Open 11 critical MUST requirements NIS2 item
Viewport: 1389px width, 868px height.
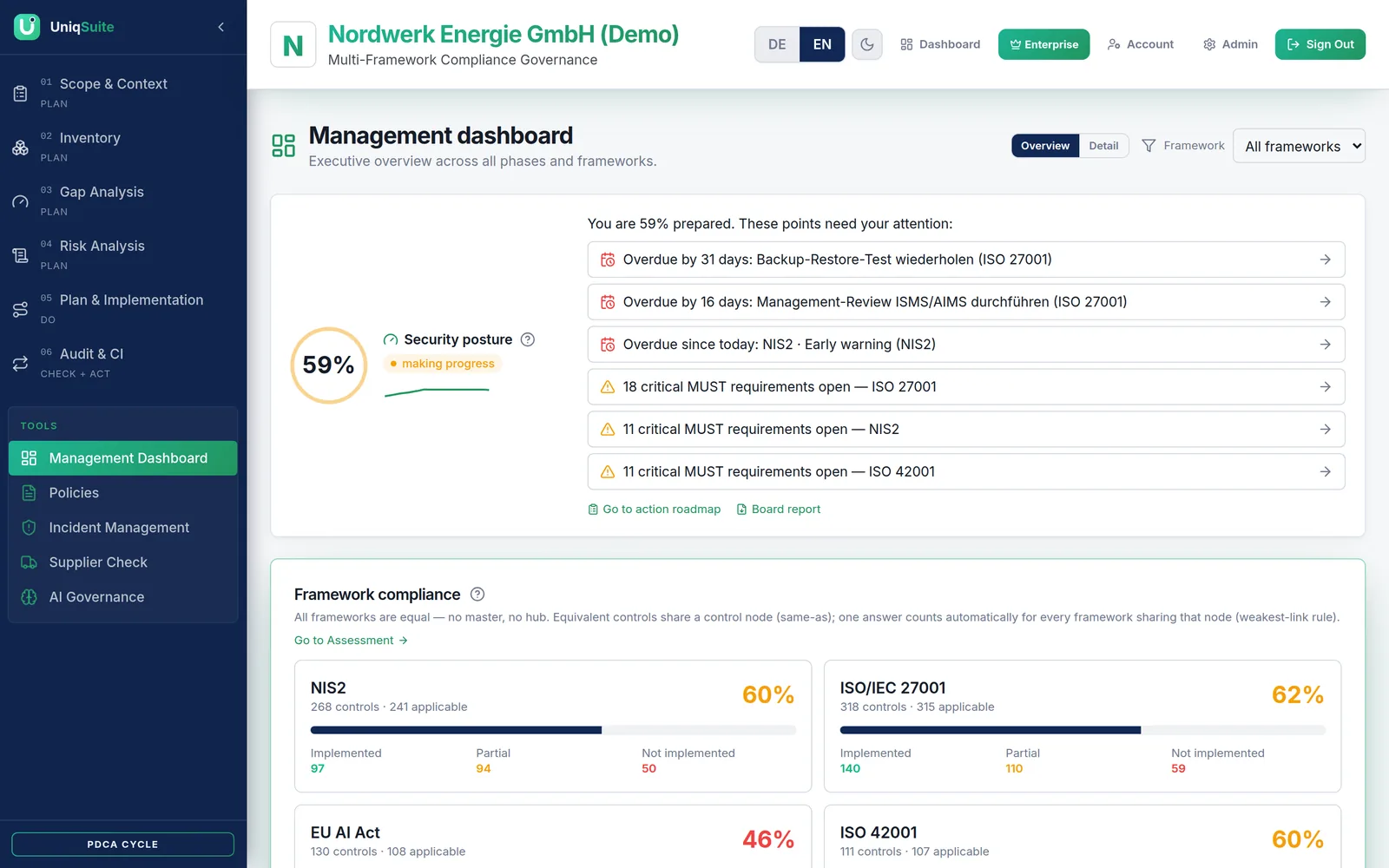pos(966,430)
